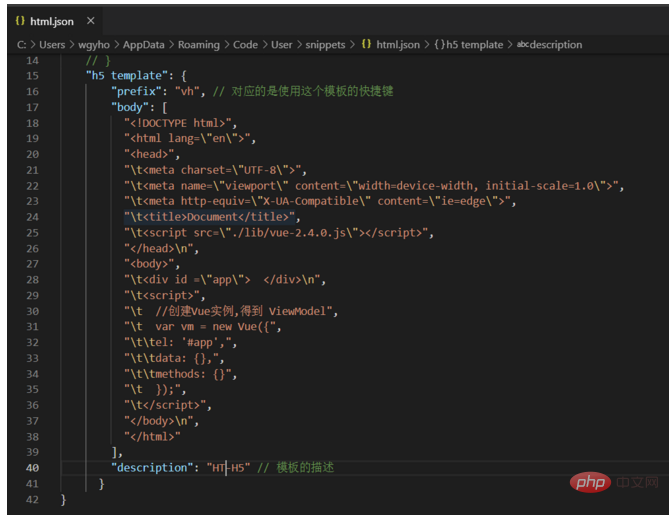Open the Roaming breadcrumb segment
This screenshot has height=515, width=669.
pos(198,45)
